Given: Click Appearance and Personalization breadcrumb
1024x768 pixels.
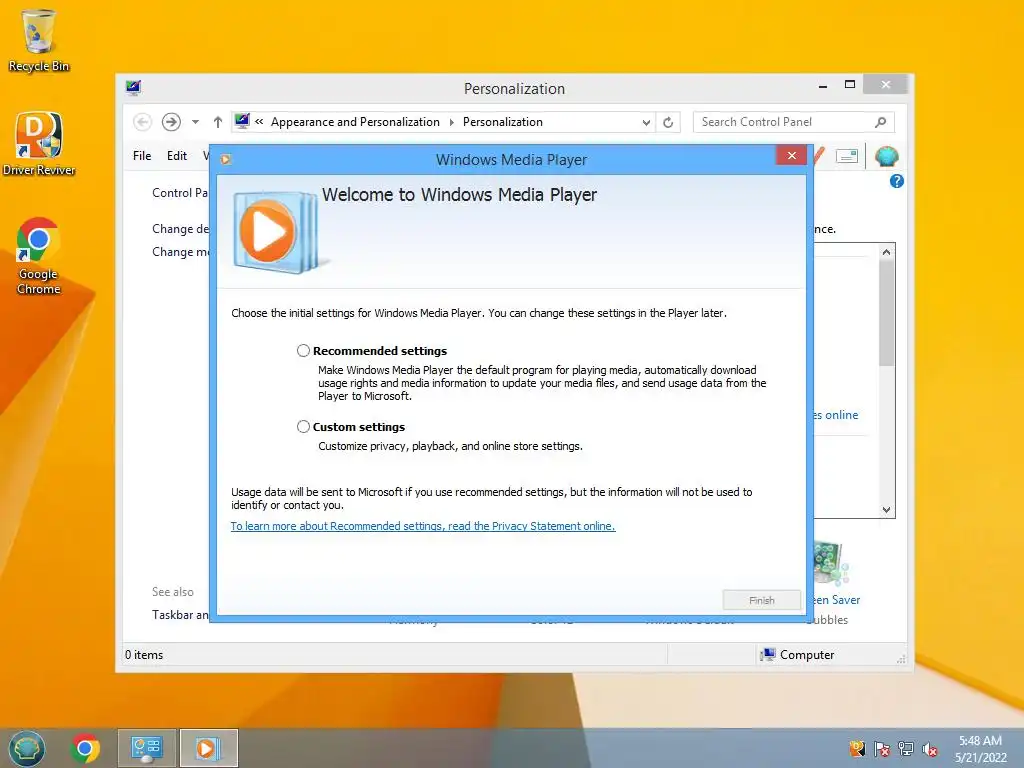Looking at the screenshot, I should [x=355, y=122].
